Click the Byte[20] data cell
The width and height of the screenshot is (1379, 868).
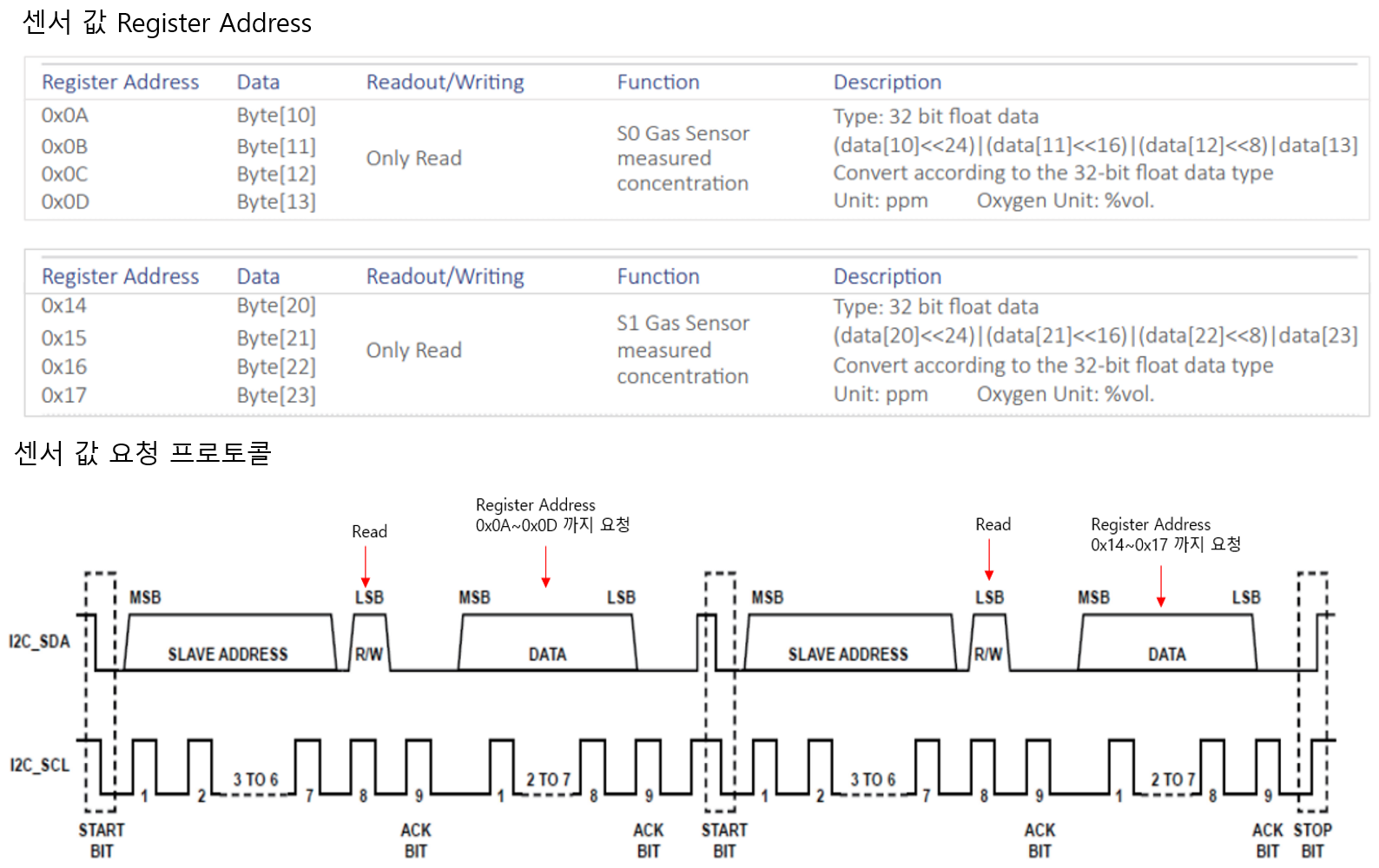click(276, 306)
